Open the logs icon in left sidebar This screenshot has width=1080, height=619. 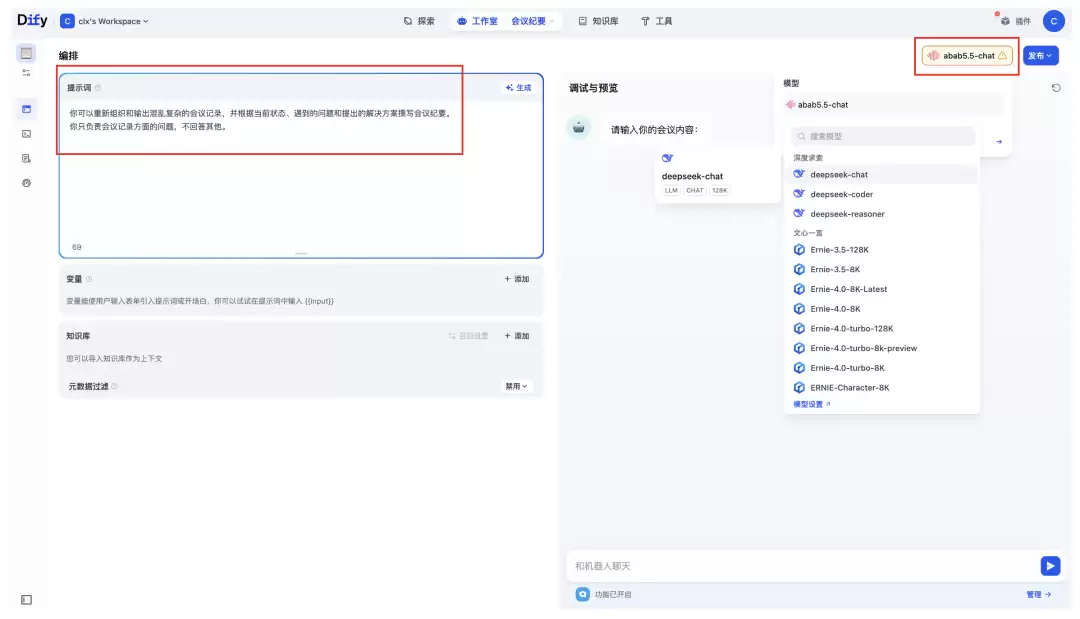click(26, 158)
